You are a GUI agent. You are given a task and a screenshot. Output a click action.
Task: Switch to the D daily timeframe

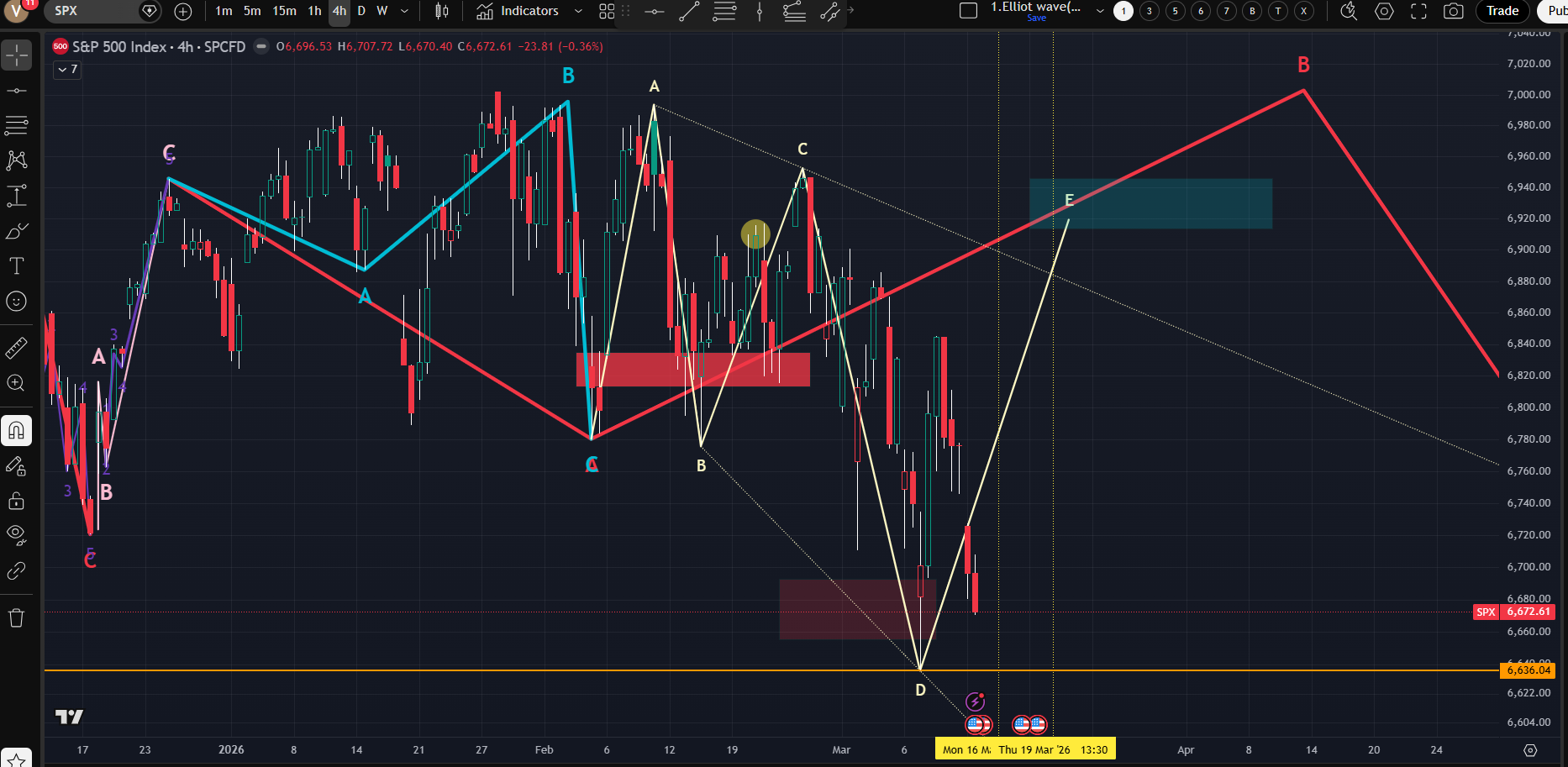361,11
